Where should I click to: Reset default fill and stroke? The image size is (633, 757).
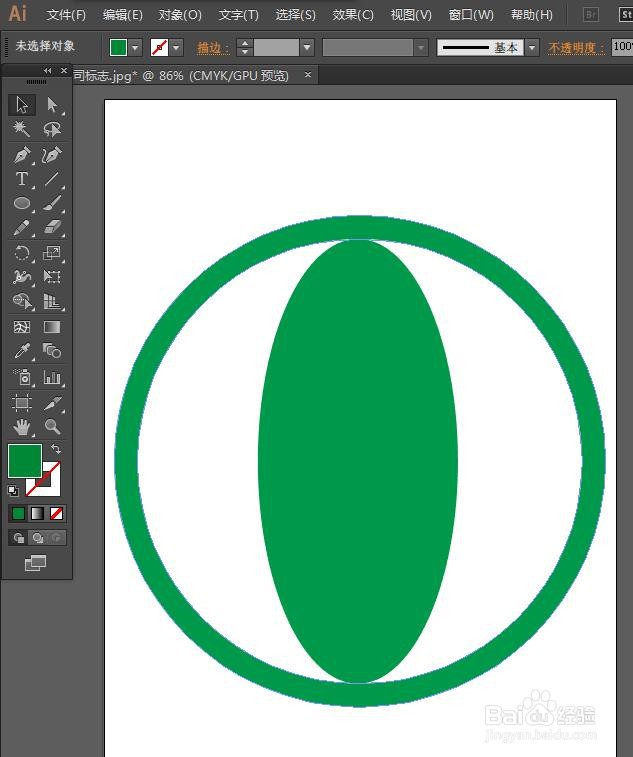pyautogui.click(x=13, y=491)
